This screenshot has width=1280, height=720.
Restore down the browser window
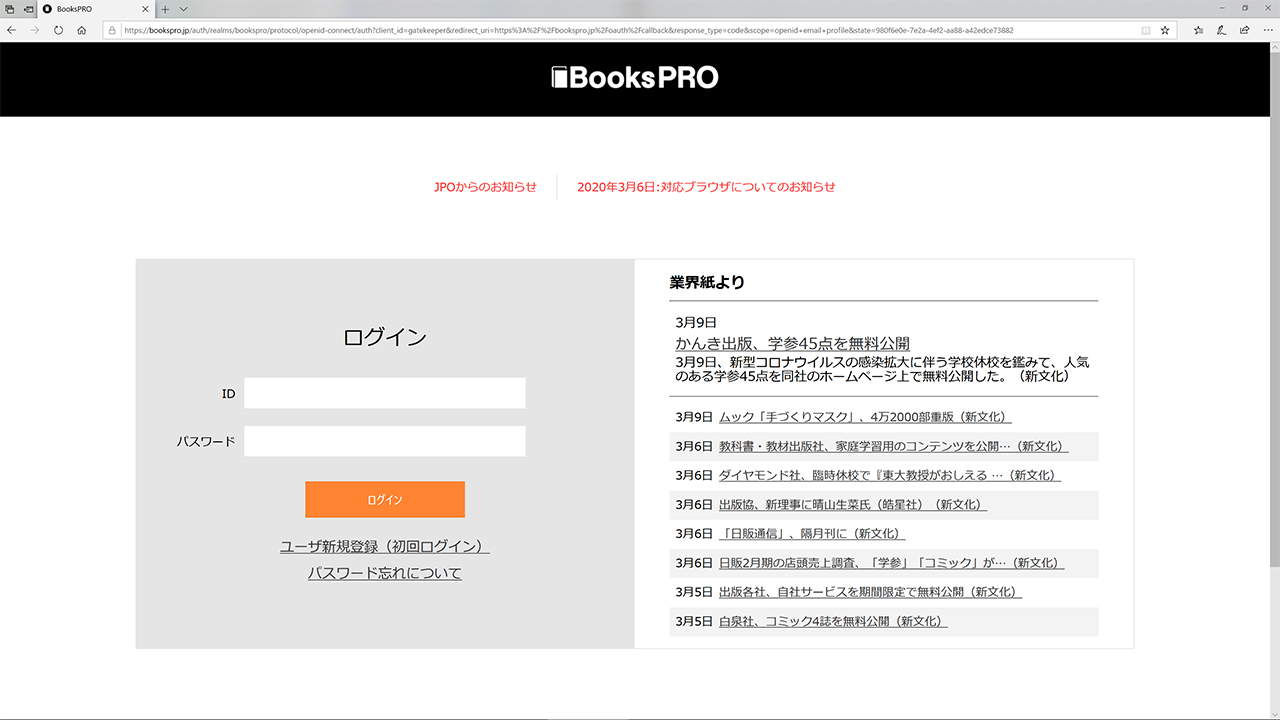(x=1245, y=8)
